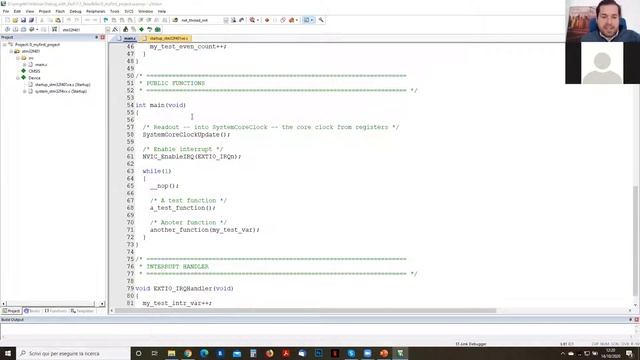Click the Build target toolbar icon
Viewport: 640px width, 360px height.
click(x=16, y=29)
